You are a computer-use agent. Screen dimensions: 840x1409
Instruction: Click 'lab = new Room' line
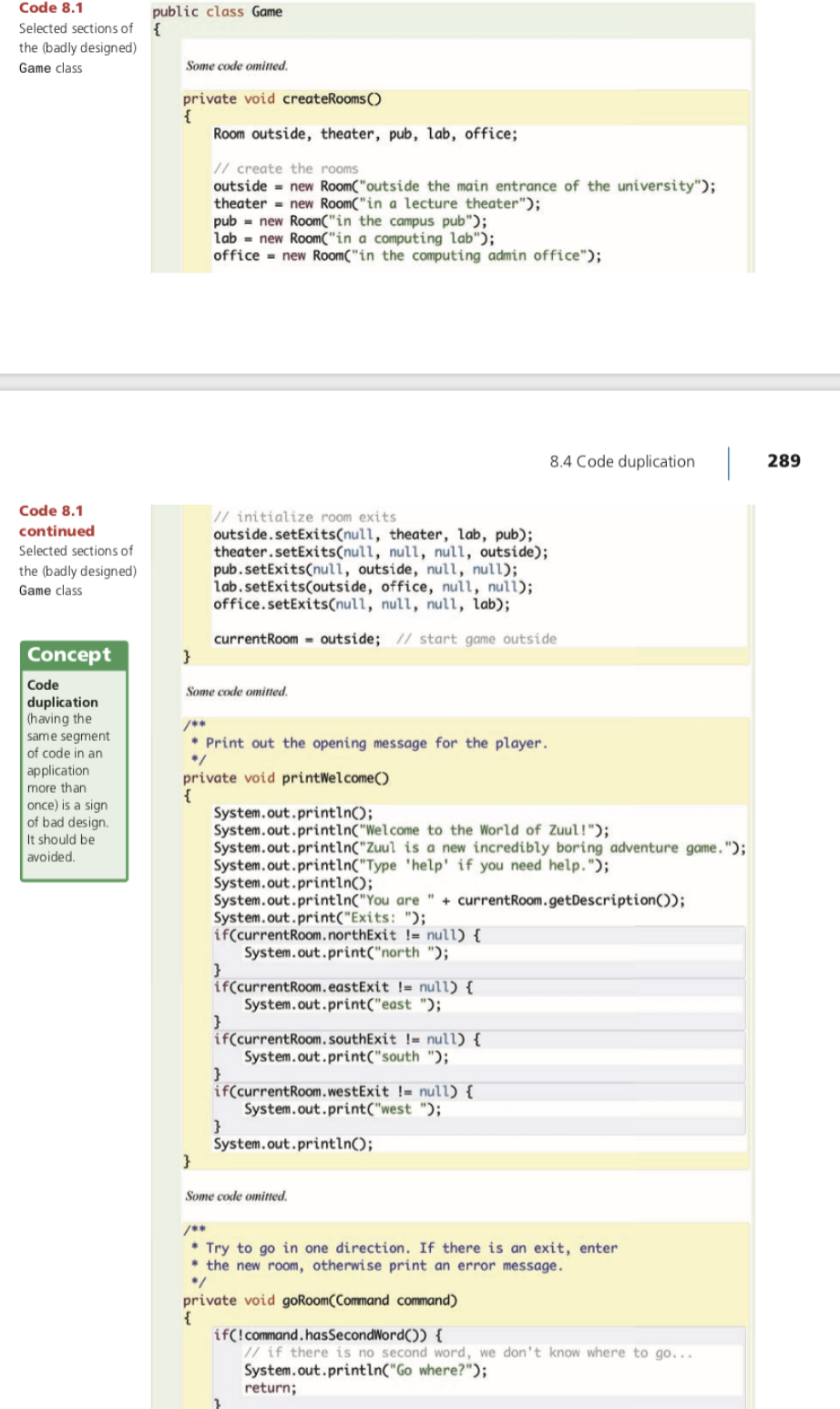tap(354, 238)
